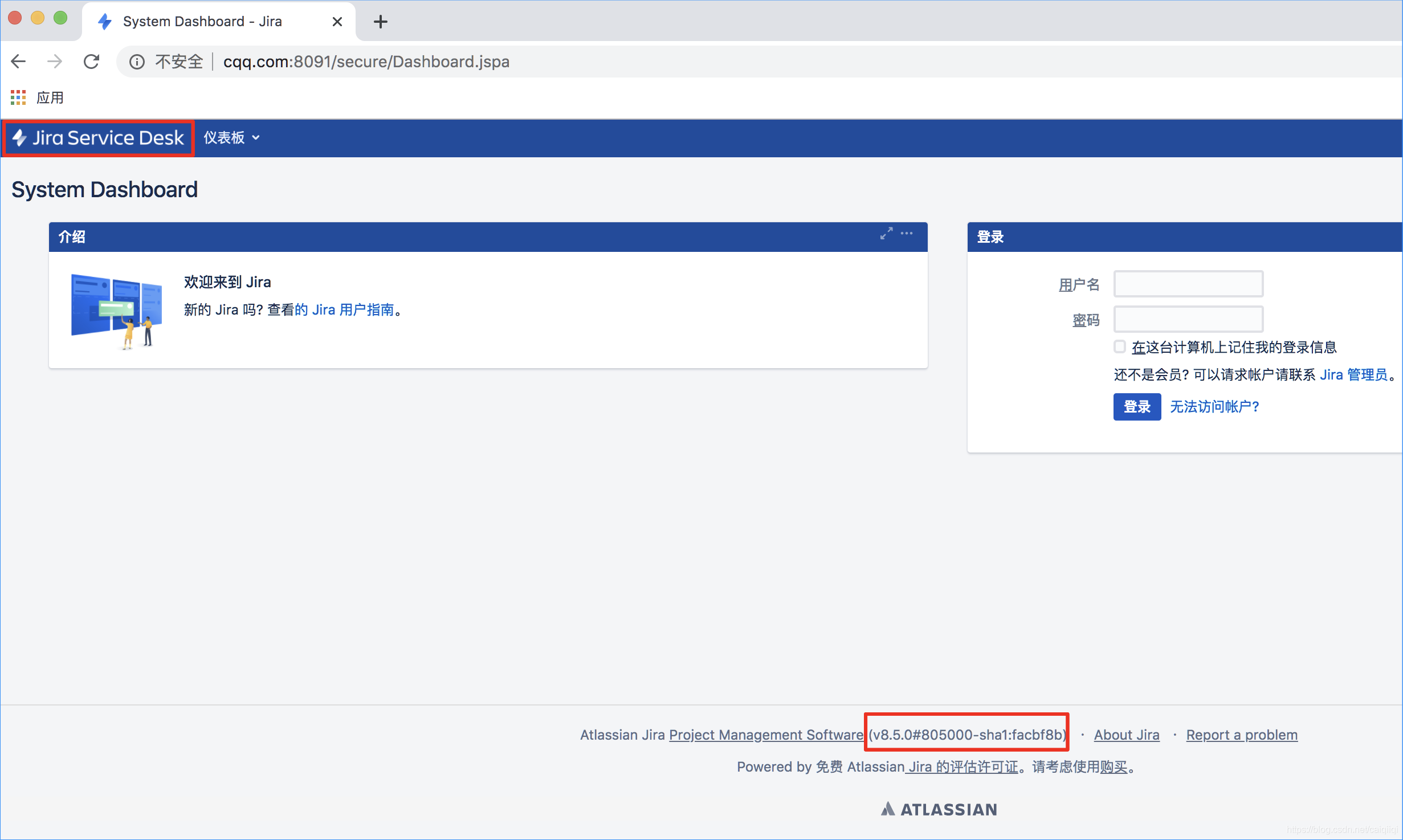Click into the 用户名 field

point(1188,284)
